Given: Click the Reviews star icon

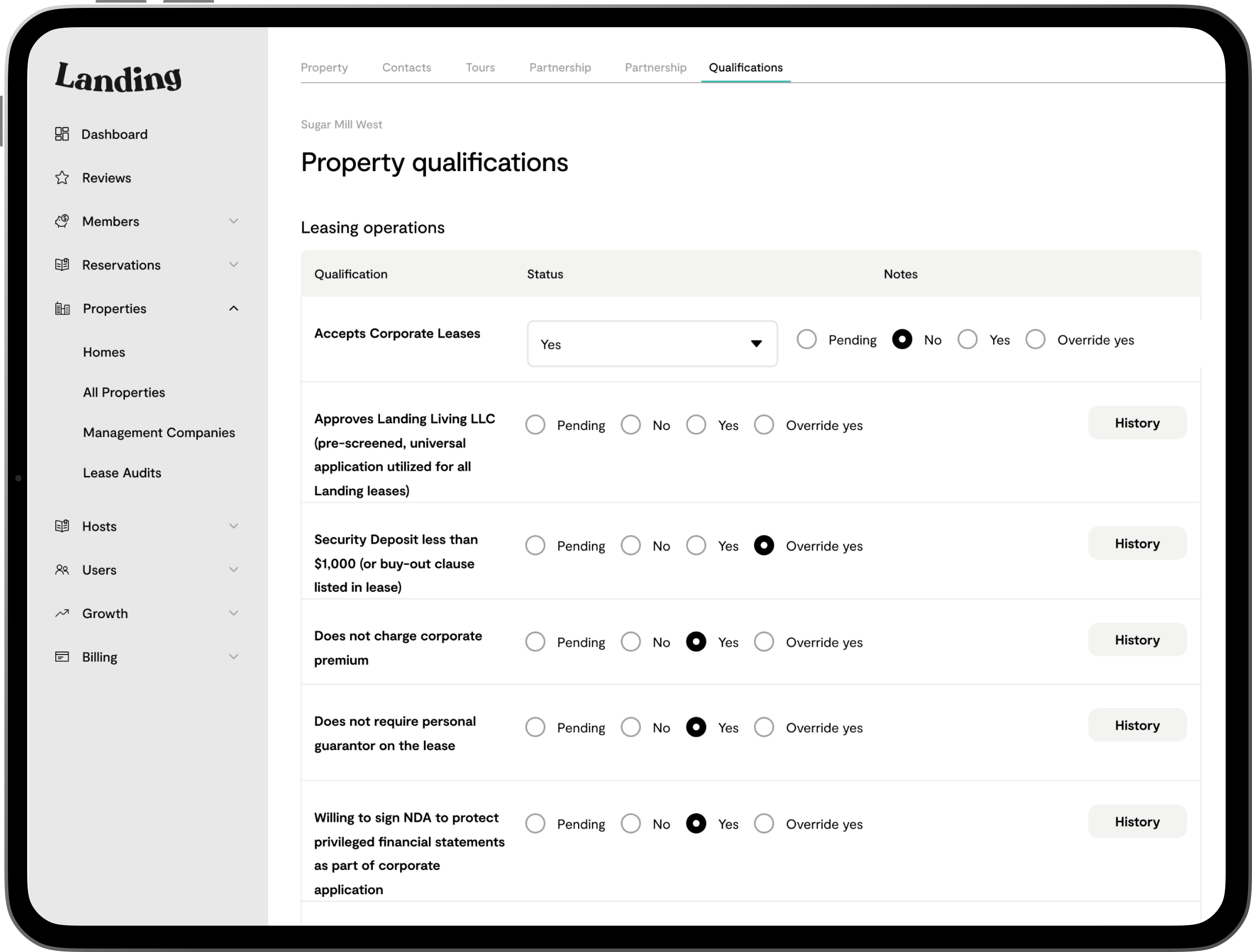Looking at the screenshot, I should click(62, 178).
